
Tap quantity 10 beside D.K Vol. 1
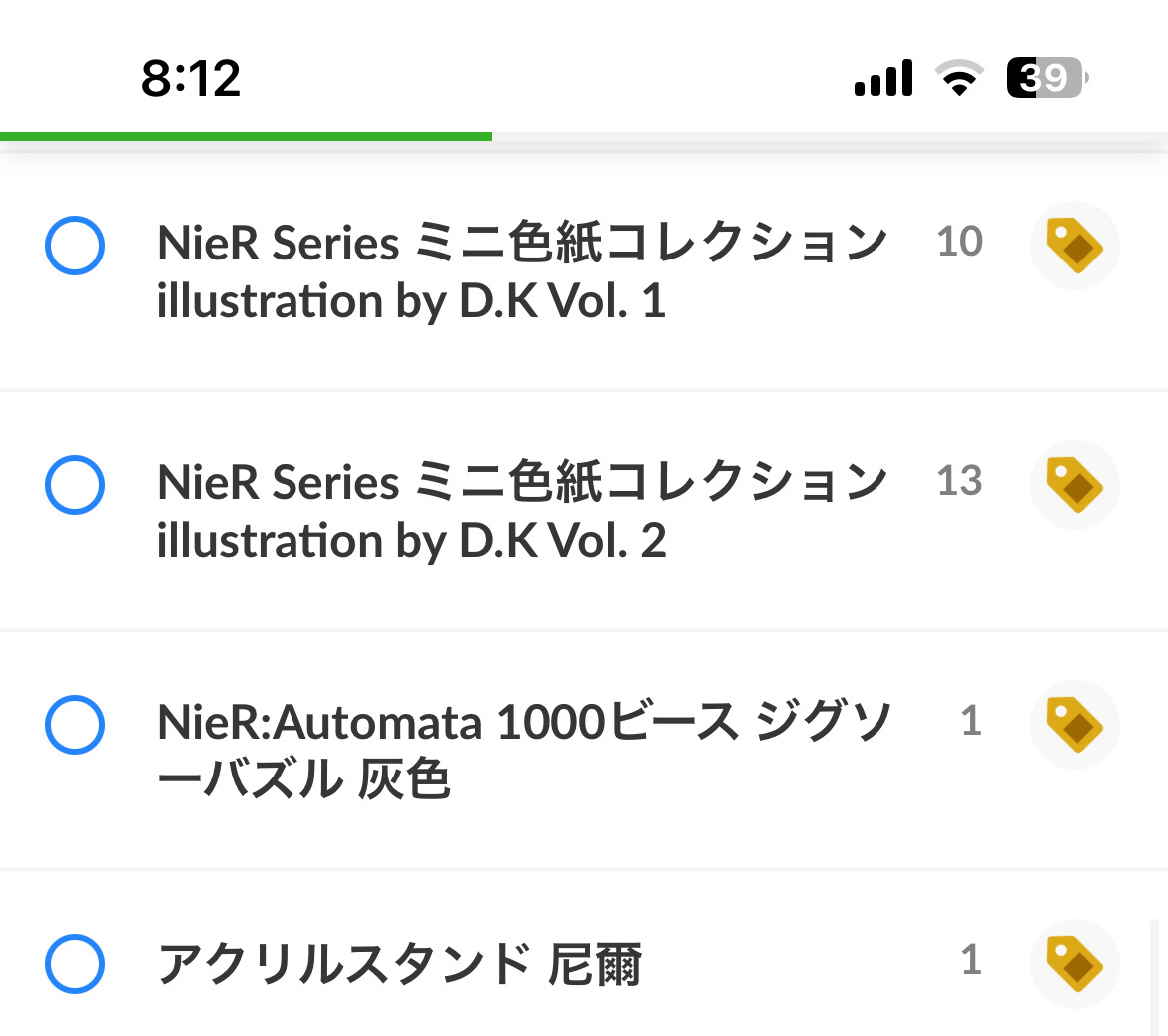tap(959, 242)
